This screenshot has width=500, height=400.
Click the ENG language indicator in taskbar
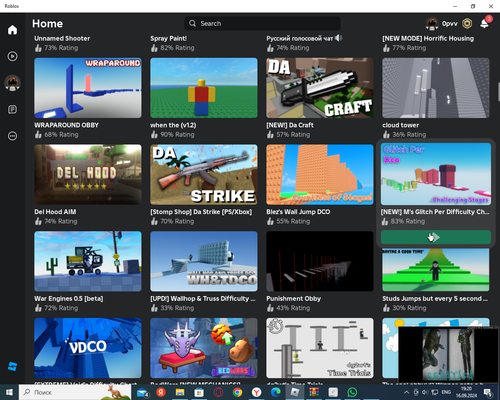pyautogui.click(x=446, y=392)
